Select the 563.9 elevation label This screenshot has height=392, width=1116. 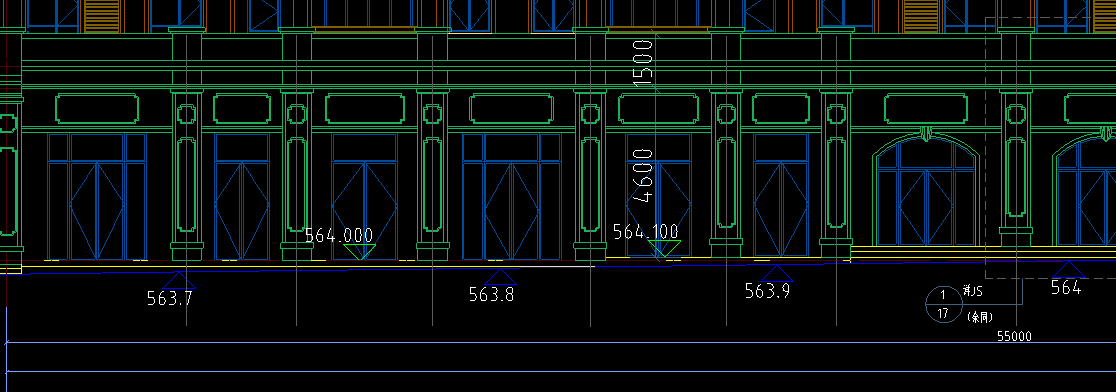(767, 290)
